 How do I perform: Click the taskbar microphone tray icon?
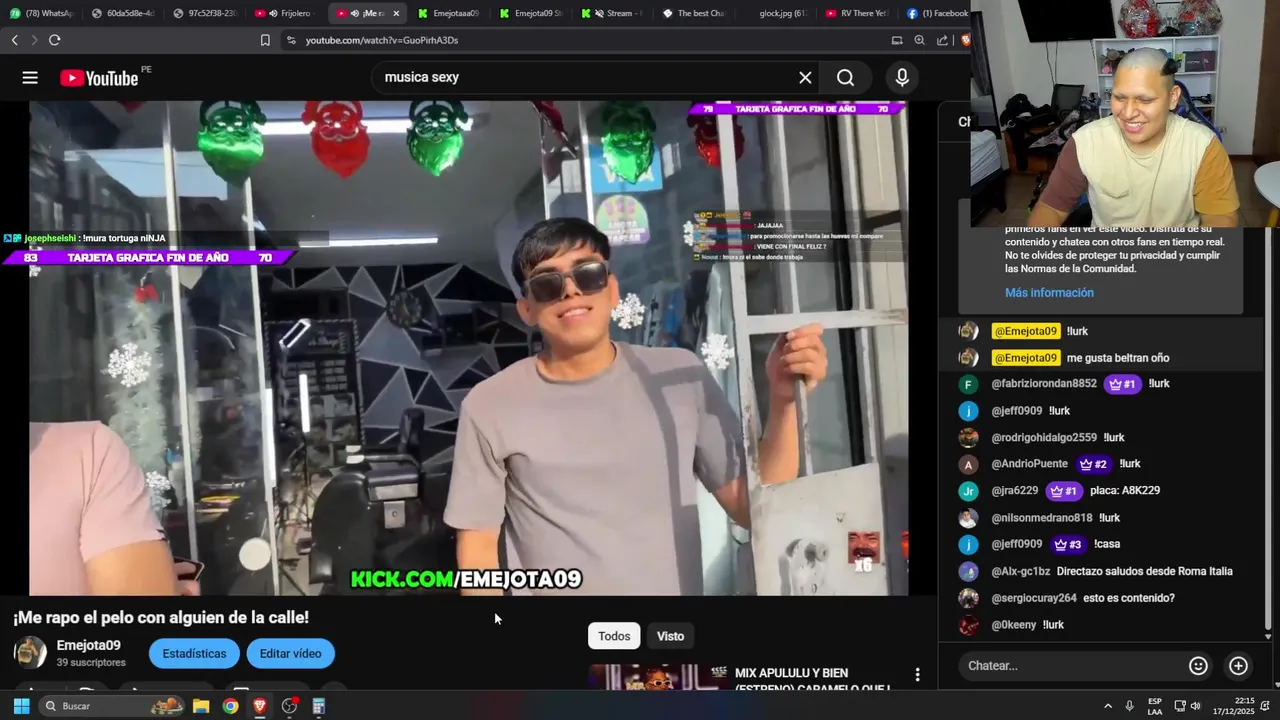coord(1129,706)
